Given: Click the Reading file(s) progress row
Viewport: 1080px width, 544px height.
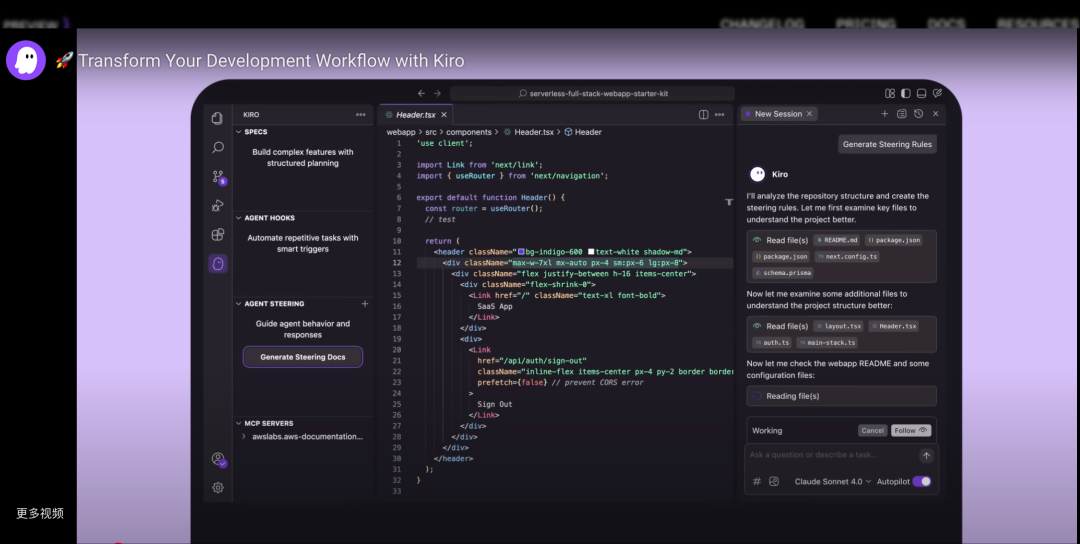Looking at the screenshot, I should pos(841,396).
